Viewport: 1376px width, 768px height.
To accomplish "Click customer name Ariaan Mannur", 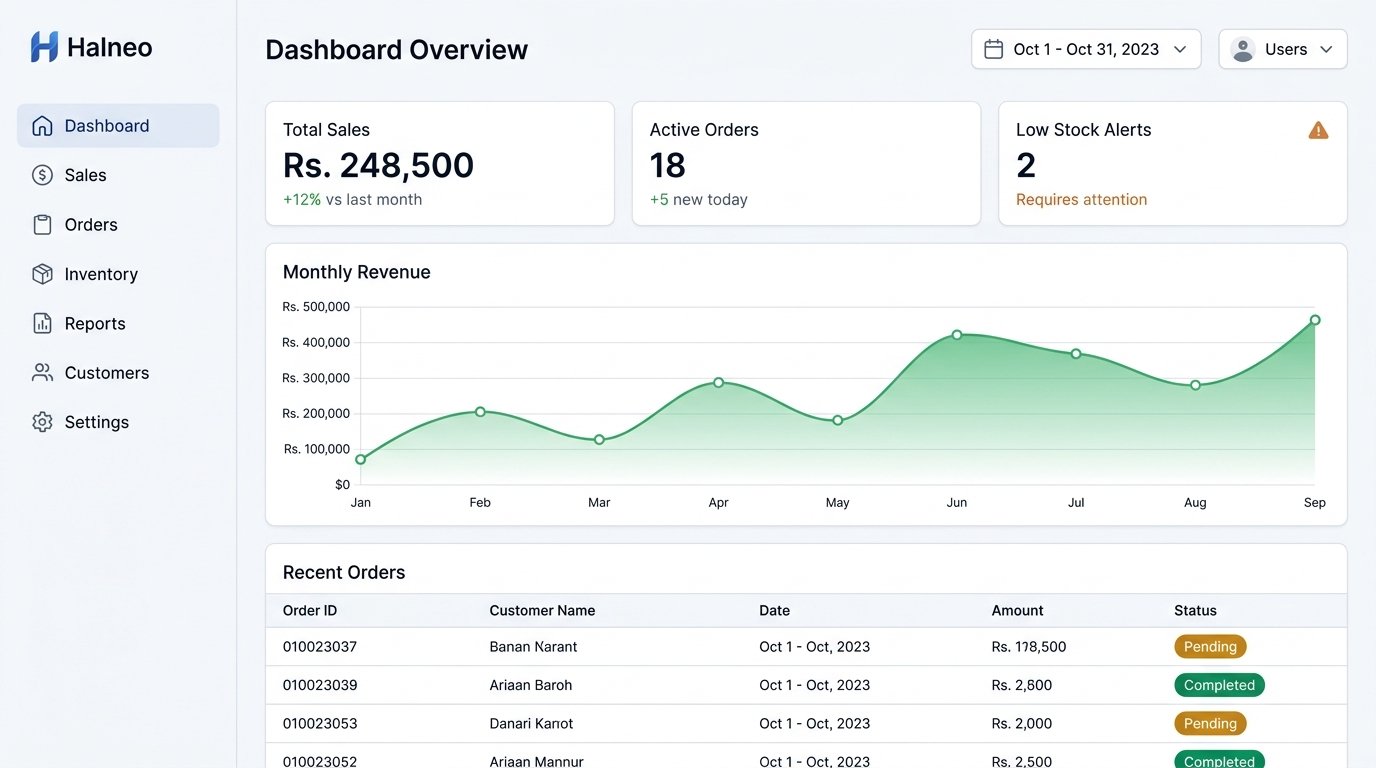I will 536,761.
